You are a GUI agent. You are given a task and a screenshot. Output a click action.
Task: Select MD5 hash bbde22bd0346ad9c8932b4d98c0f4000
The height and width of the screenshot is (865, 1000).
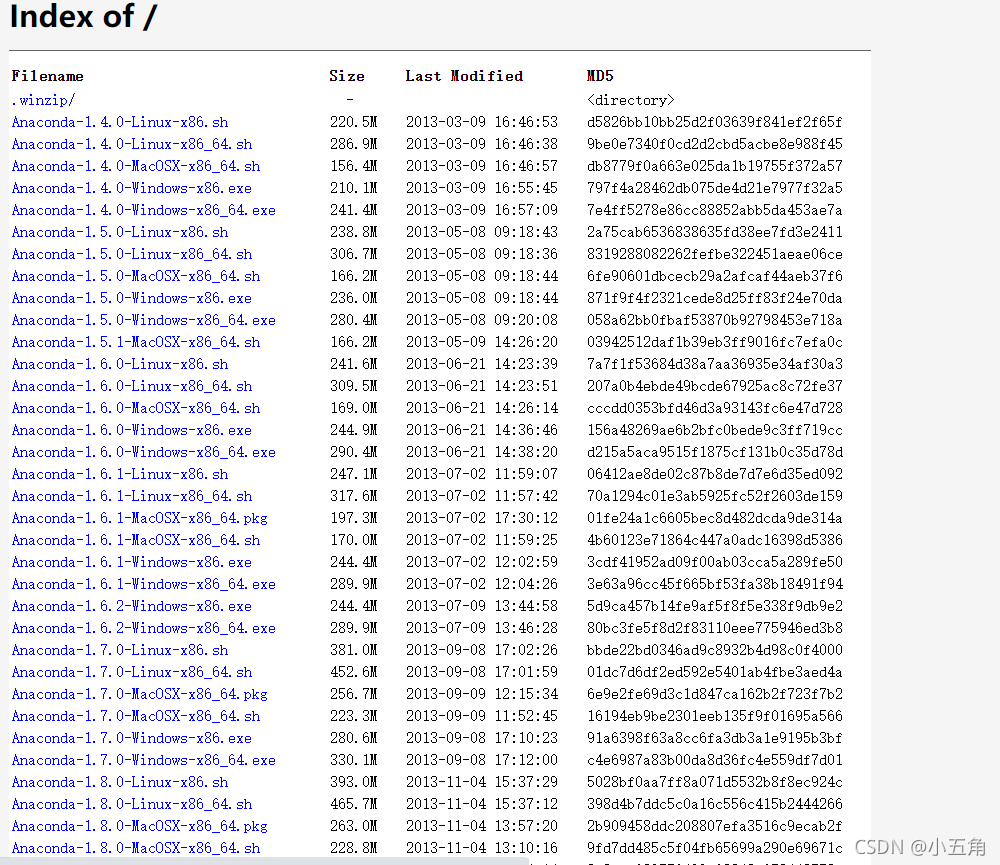coord(715,651)
